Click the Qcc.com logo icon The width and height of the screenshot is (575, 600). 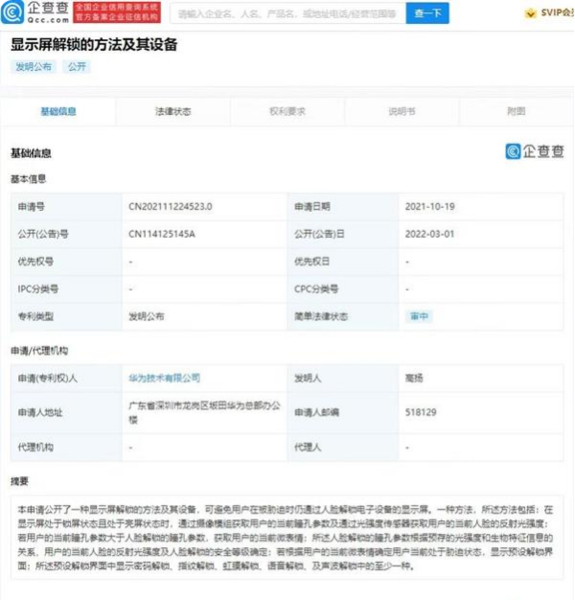[x=13, y=12]
